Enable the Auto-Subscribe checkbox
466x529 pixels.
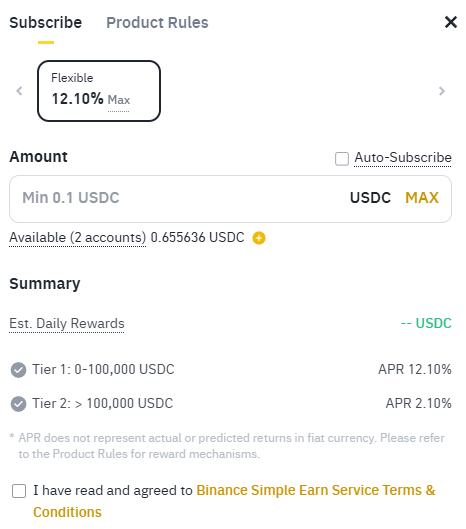click(341, 158)
